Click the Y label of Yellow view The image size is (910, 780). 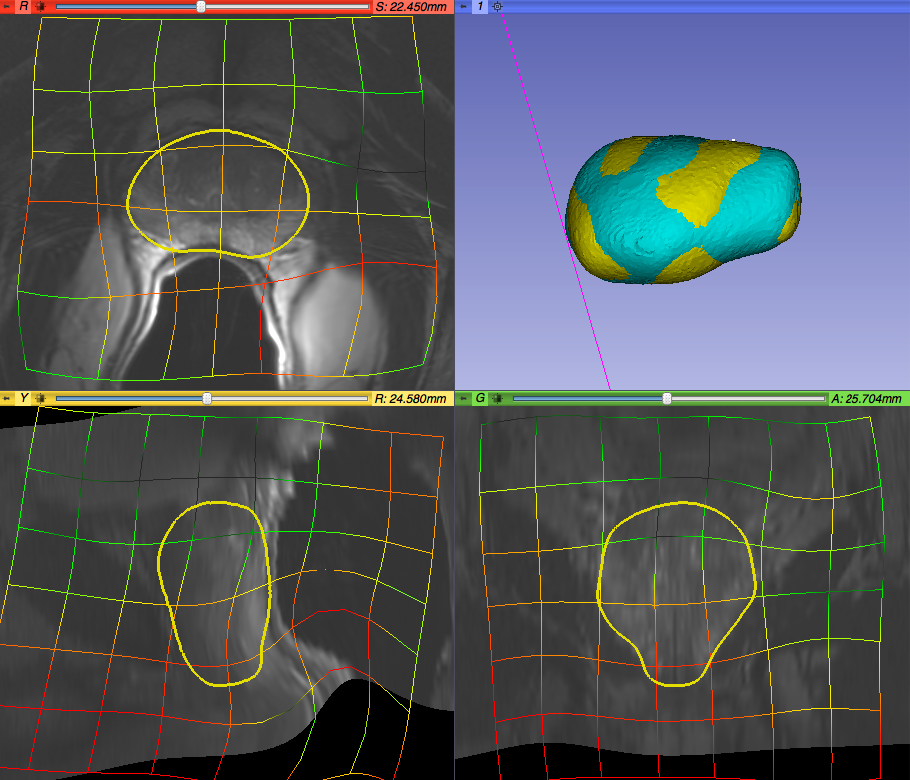click(23, 398)
